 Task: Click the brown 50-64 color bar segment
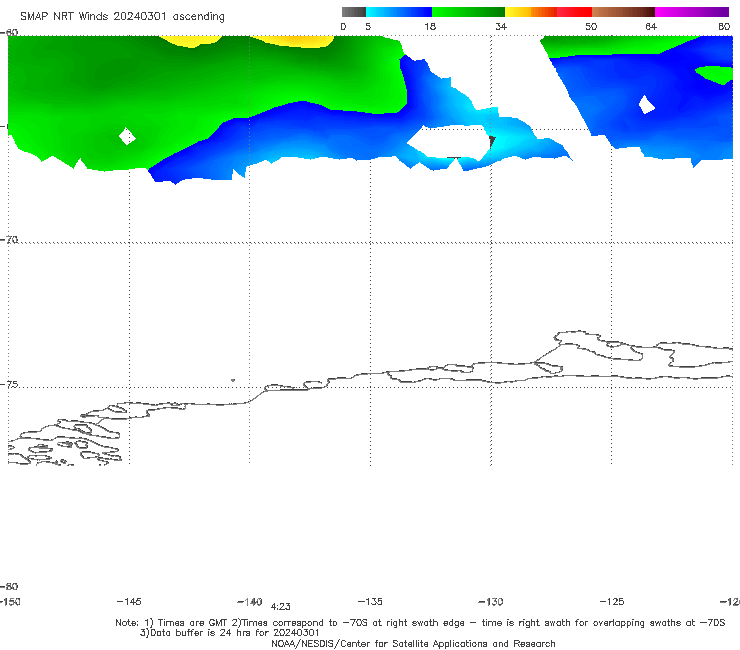[x=623, y=12]
